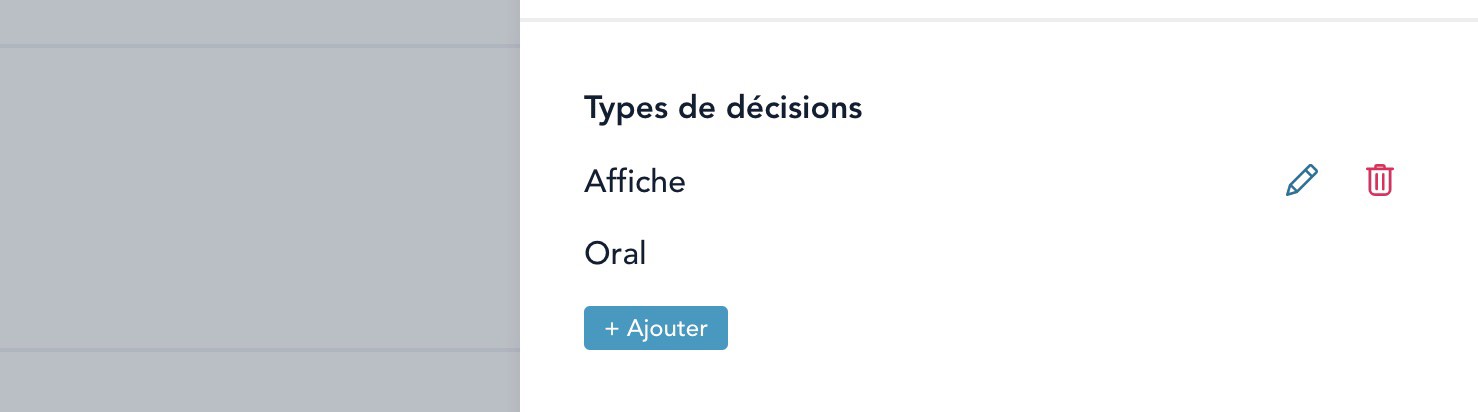Click the plus sign on Ajouter

(x=611, y=328)
